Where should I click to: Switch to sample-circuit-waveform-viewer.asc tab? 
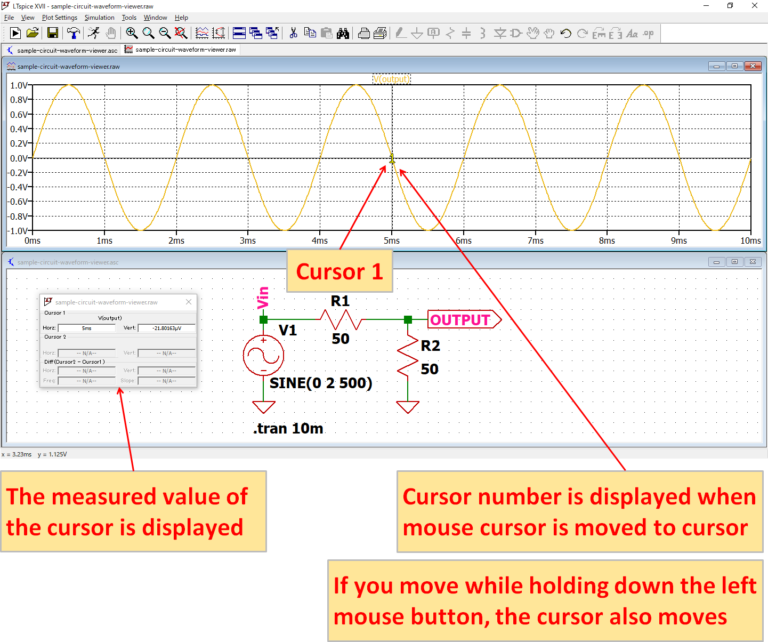pos(62,50)
